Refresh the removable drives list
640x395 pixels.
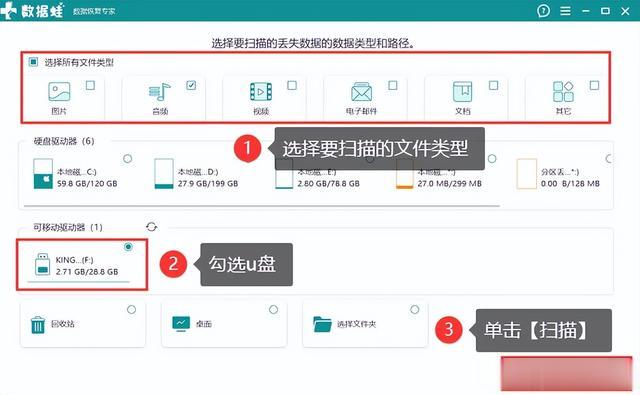coord(151,227)
